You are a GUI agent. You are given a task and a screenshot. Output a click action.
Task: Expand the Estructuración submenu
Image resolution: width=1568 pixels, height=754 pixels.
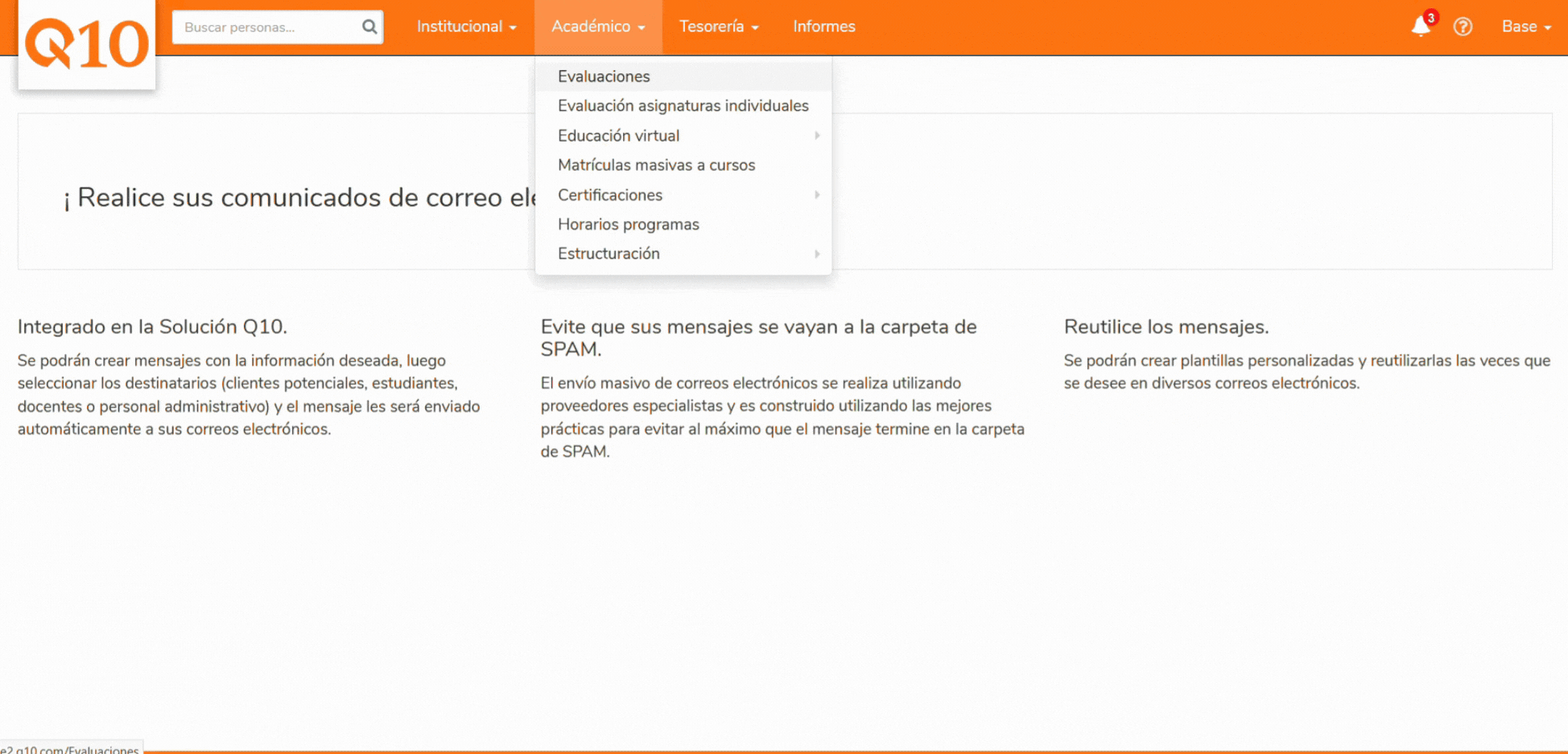click(683, 253)
